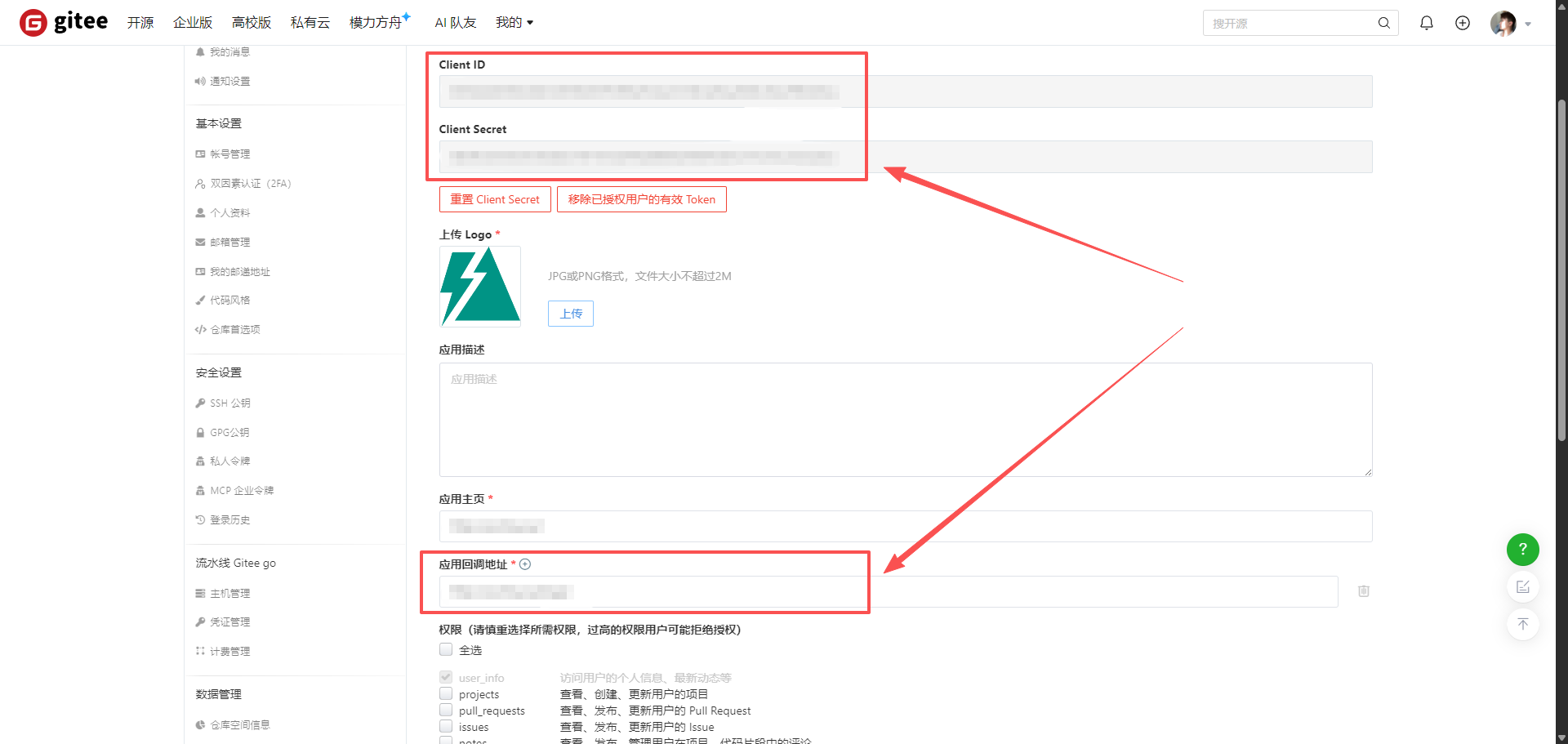Screen dimensions: 1568x744
Task: Open the green help question mark button
Action: pyautogui.click(x=1522, y=550)
